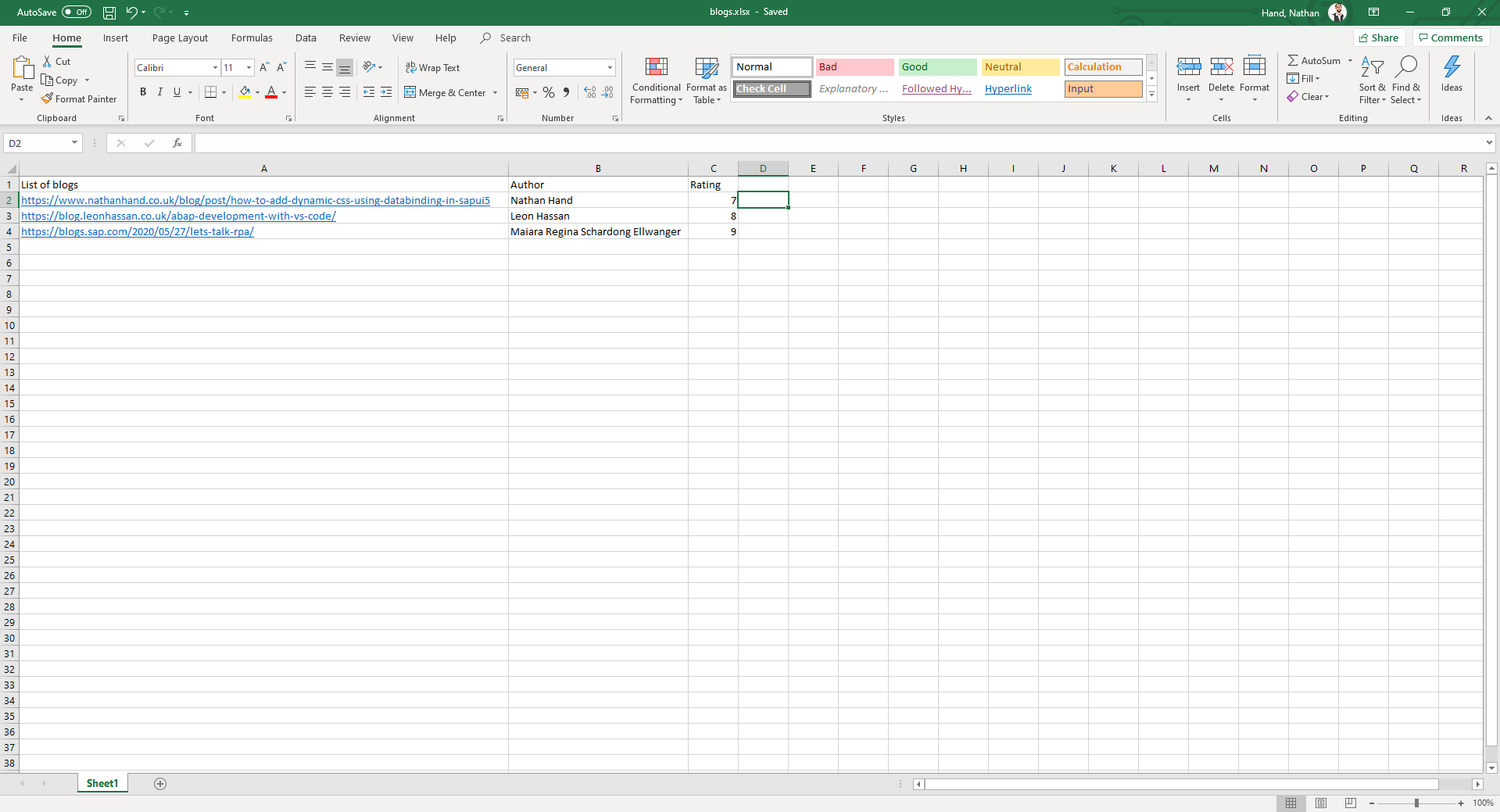Viewport: 1500px width, 812px height.
Task: Click the Orientation text-angle icon
Action: (x=369, y=67)
